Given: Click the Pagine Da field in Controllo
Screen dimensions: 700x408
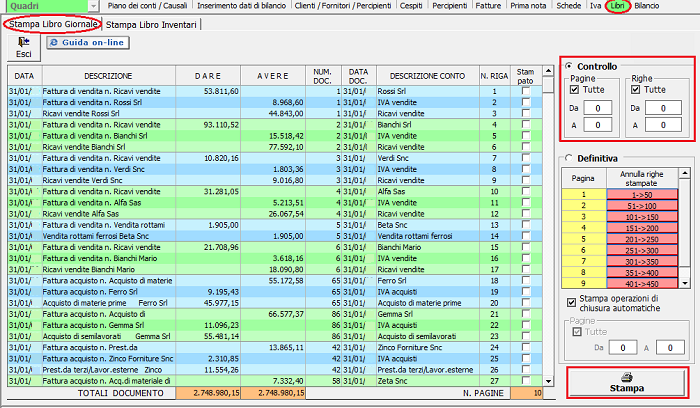Looking at the screenshot, I should 598,108.
